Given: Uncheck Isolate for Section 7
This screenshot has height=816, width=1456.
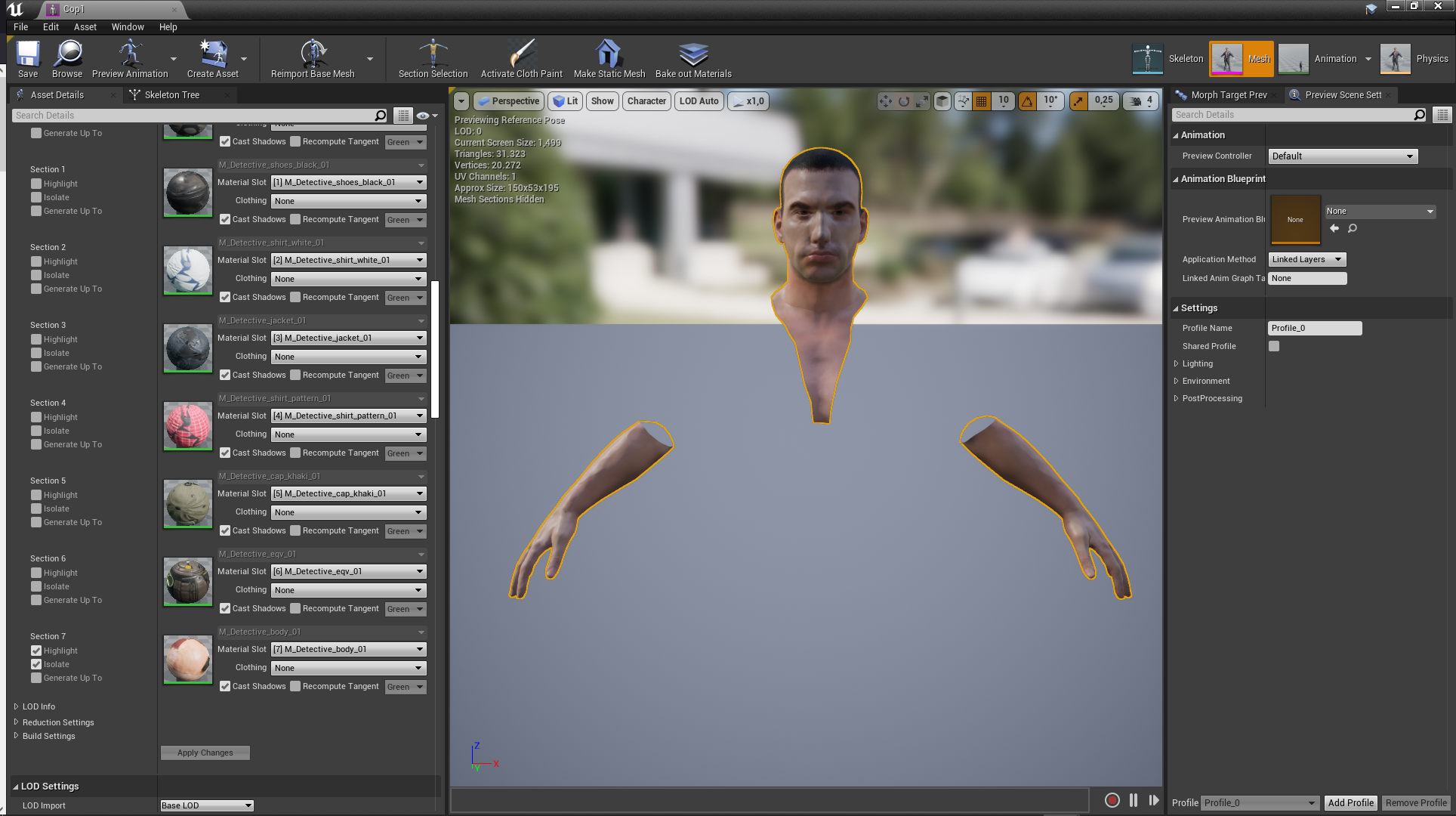Looking at the screenshot, I should point(36,664).
